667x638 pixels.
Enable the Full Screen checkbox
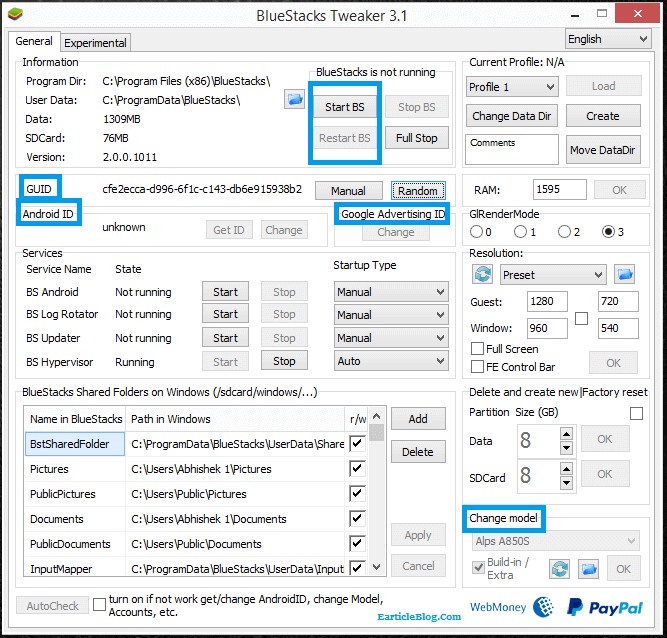pos(478,349)
